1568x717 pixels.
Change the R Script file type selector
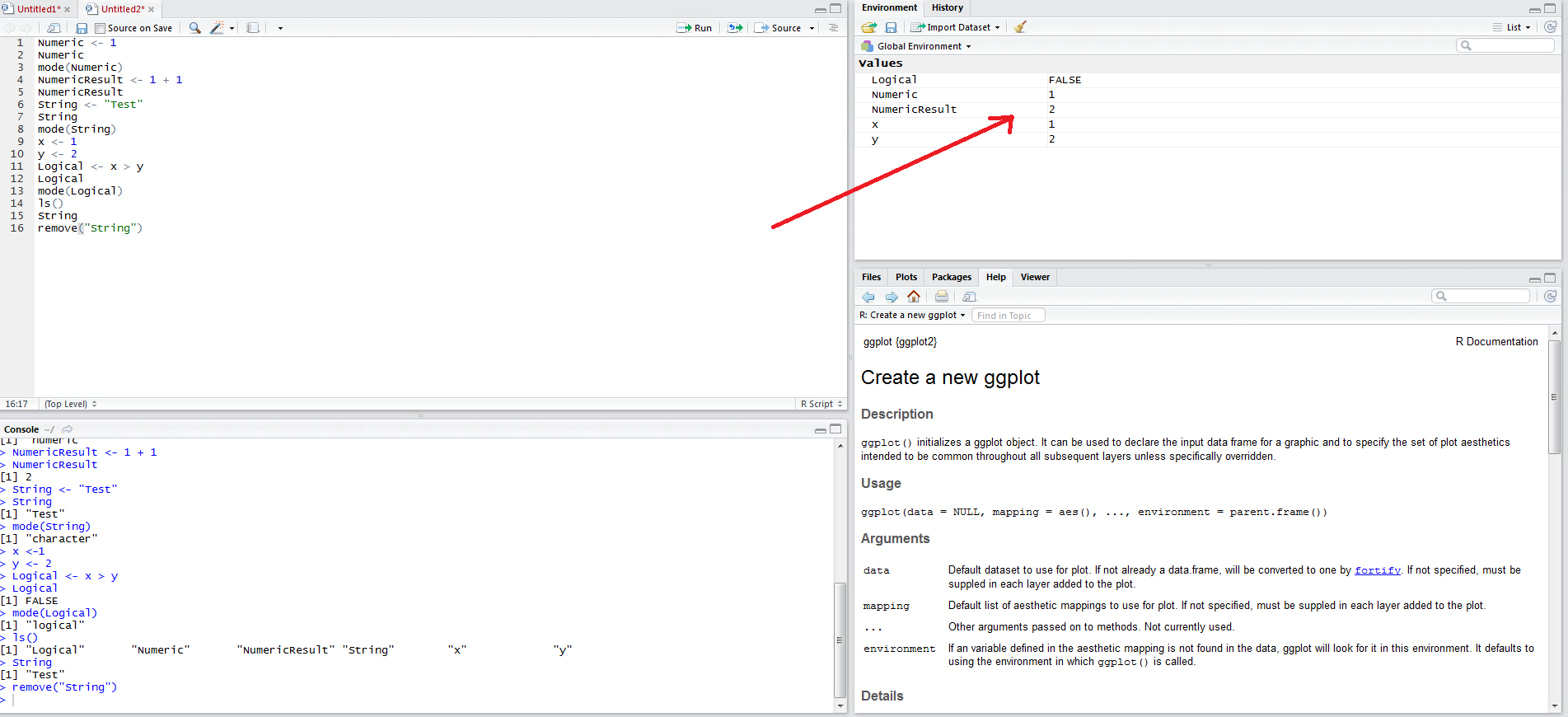tap(821, 404)
